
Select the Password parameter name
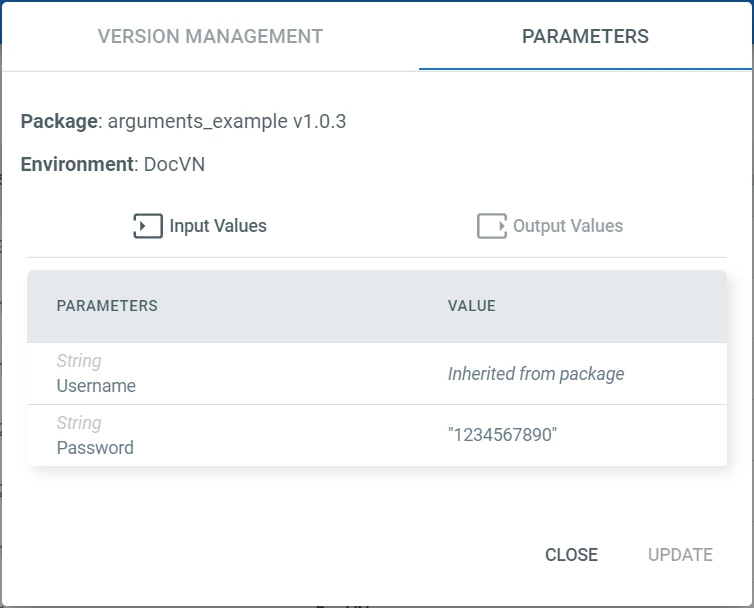coord(95,448)
